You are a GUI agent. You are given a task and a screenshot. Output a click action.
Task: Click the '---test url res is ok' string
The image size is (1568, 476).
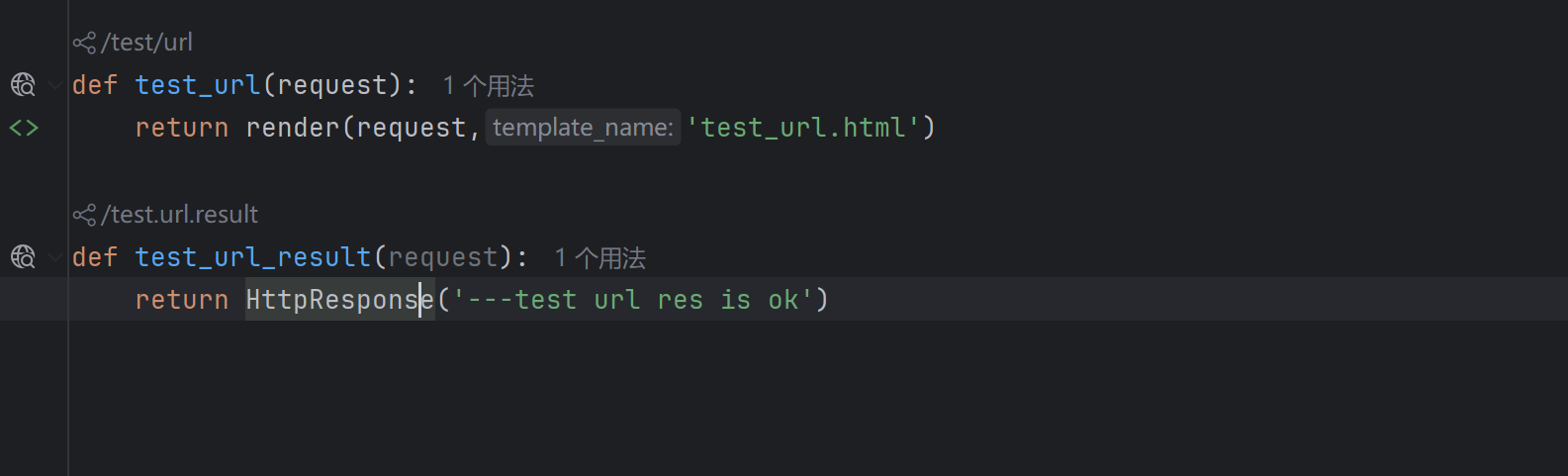[x=633, y=300]
